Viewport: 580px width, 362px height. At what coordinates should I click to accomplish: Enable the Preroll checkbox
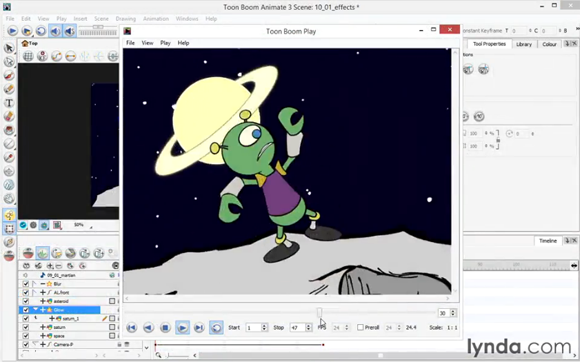pos(360,328)
